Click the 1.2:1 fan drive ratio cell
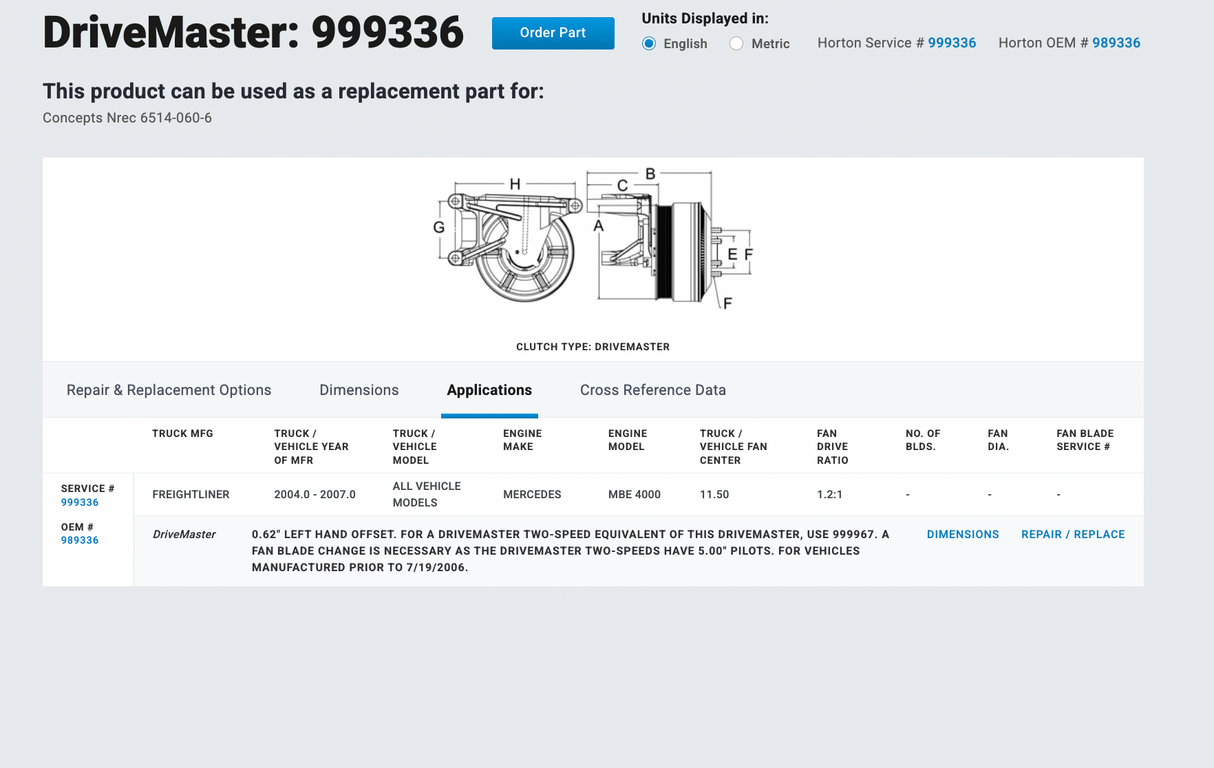Screen dimensions: 1214x768 829,493
